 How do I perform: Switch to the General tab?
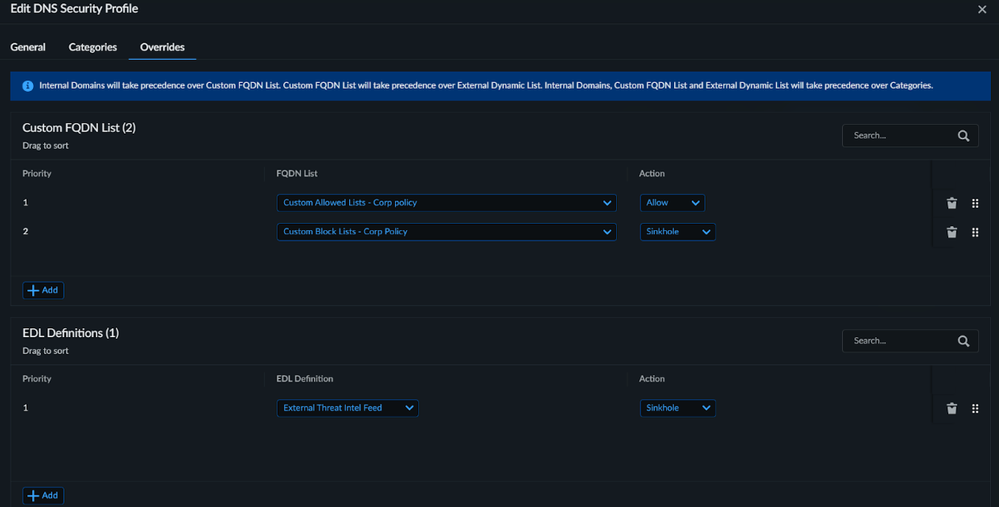click(x=28, y=47)
